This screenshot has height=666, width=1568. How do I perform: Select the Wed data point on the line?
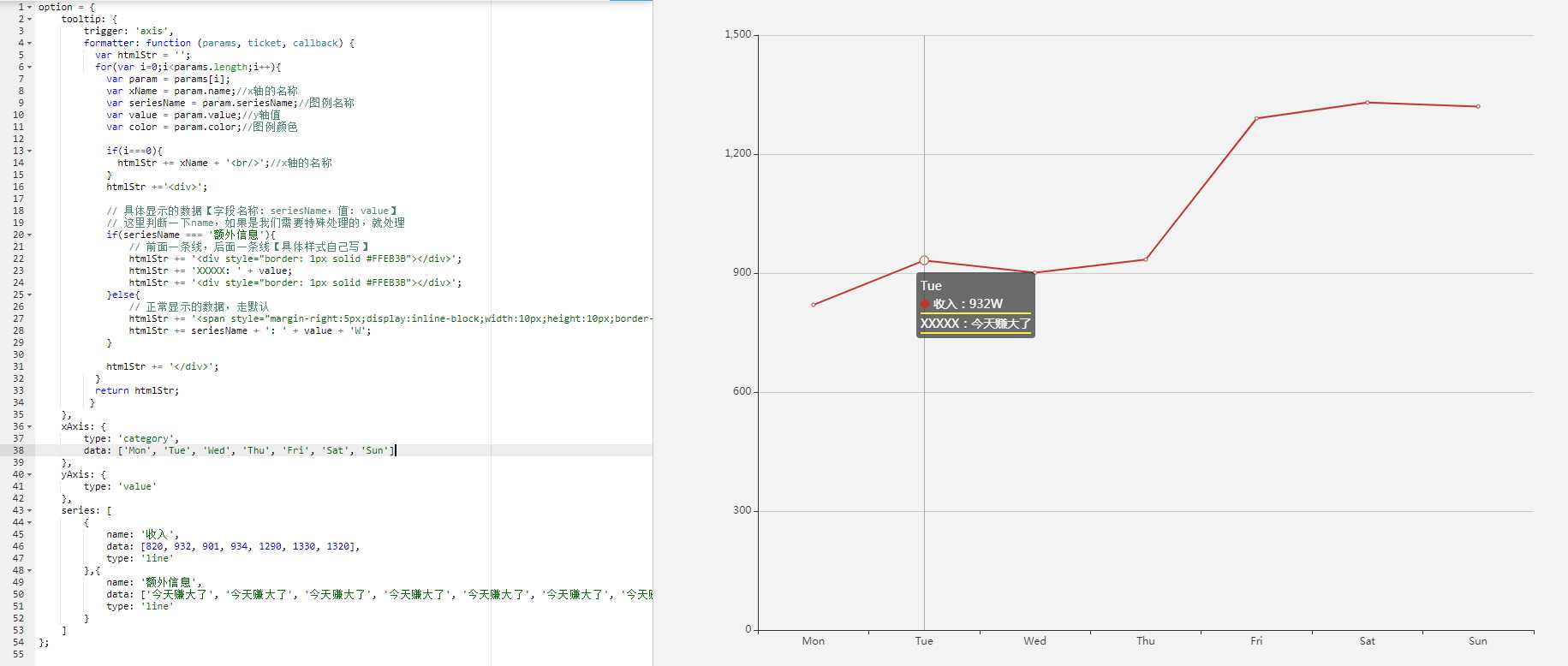[x=1034, y=273]
